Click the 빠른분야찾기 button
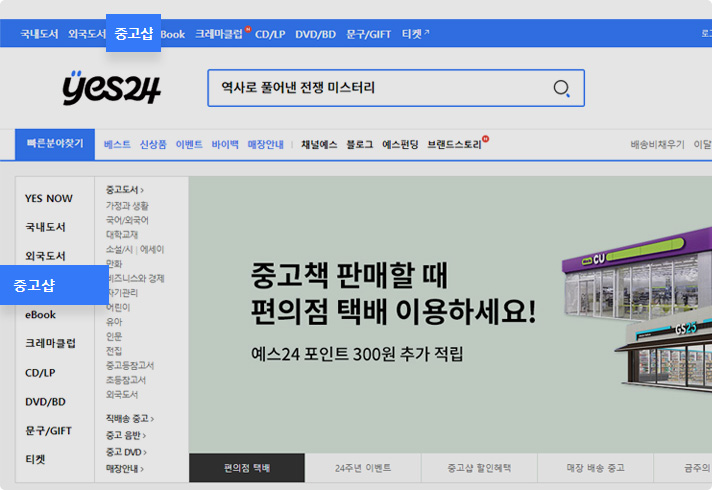The height and width of the screenshot is (490, 712). coord(55,144)
